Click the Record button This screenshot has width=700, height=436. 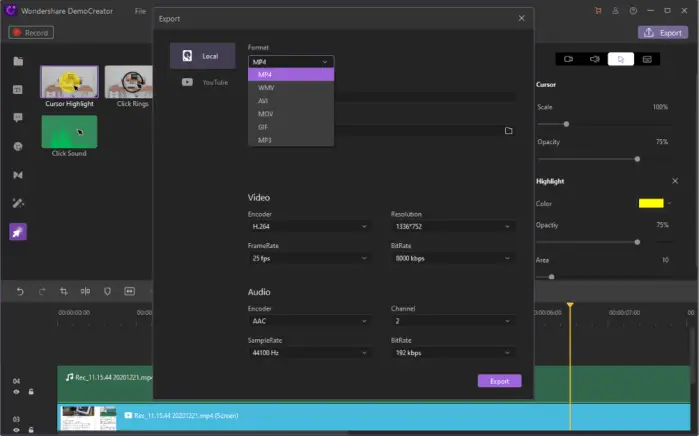(31, 33)
